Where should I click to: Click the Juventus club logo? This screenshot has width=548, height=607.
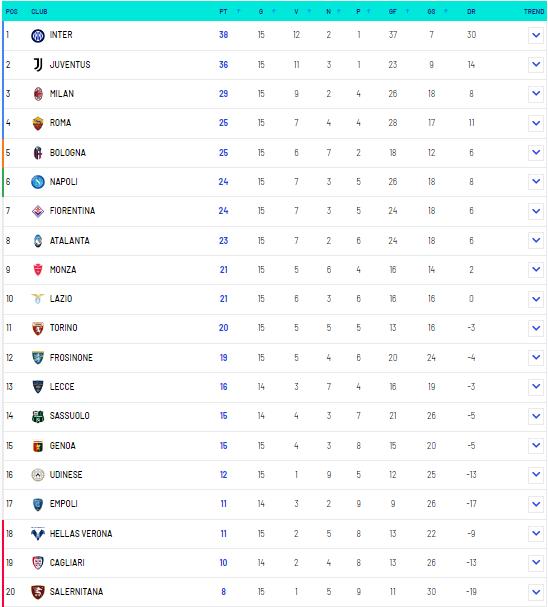(x=38, y=65)
